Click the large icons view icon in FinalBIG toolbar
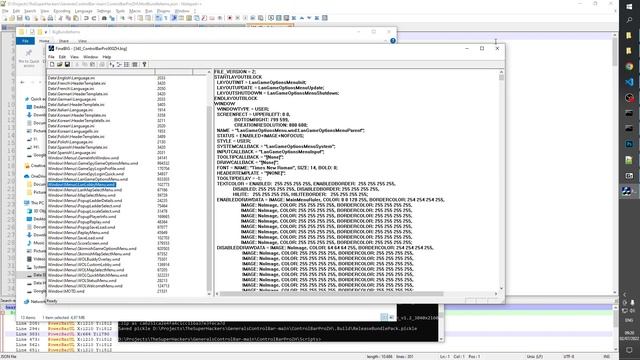Viewport: 640px width, 360px height. (x=111, y=64)
